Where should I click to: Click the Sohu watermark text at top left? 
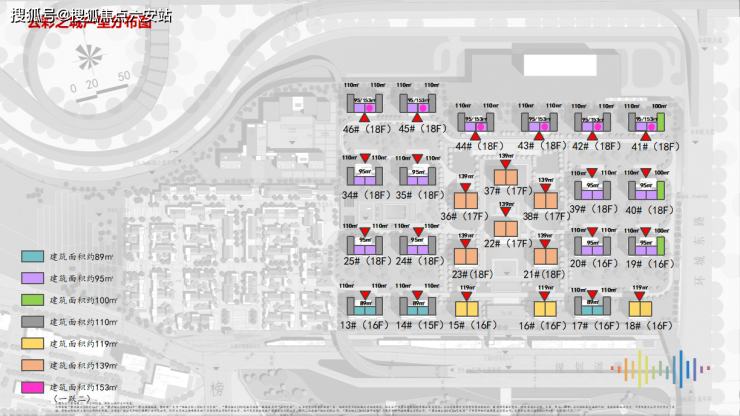[94, 15]
